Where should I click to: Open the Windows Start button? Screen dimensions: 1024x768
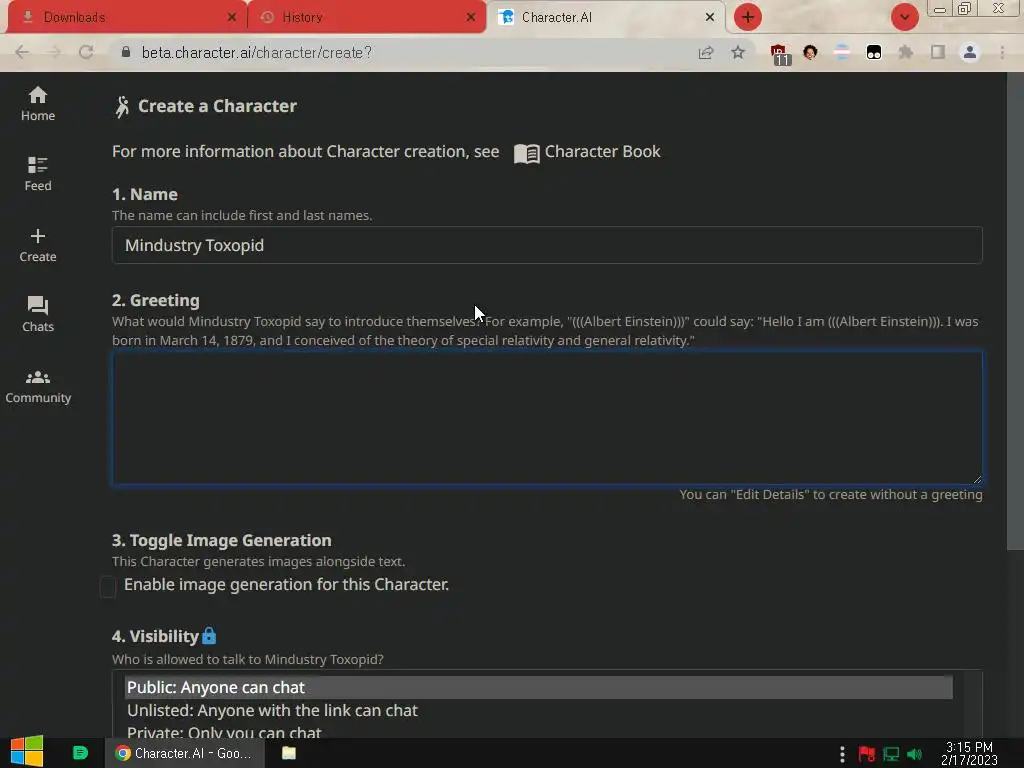pyautogui.click(x=27, y=752)
